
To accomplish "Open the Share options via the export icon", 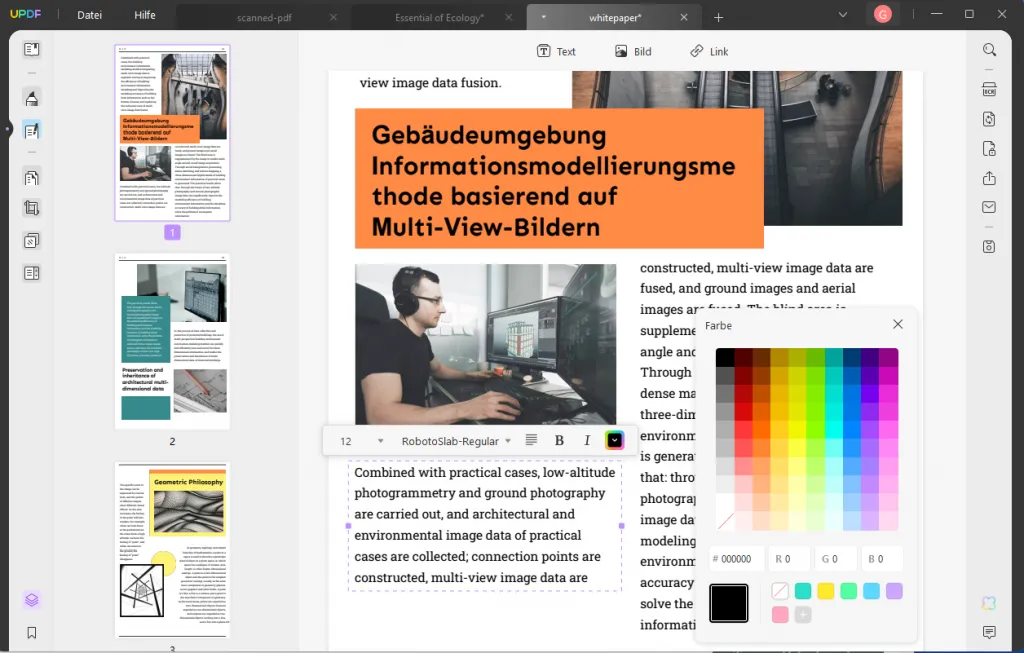I will pyautogui.click(x=989, y=178).
